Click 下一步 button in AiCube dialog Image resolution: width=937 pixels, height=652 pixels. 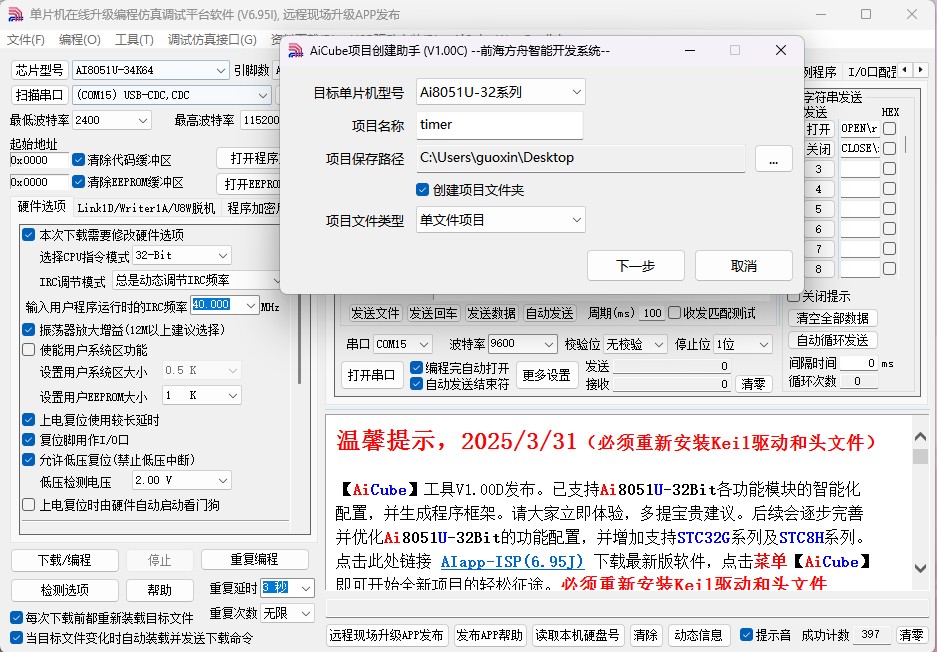point(635,265)
